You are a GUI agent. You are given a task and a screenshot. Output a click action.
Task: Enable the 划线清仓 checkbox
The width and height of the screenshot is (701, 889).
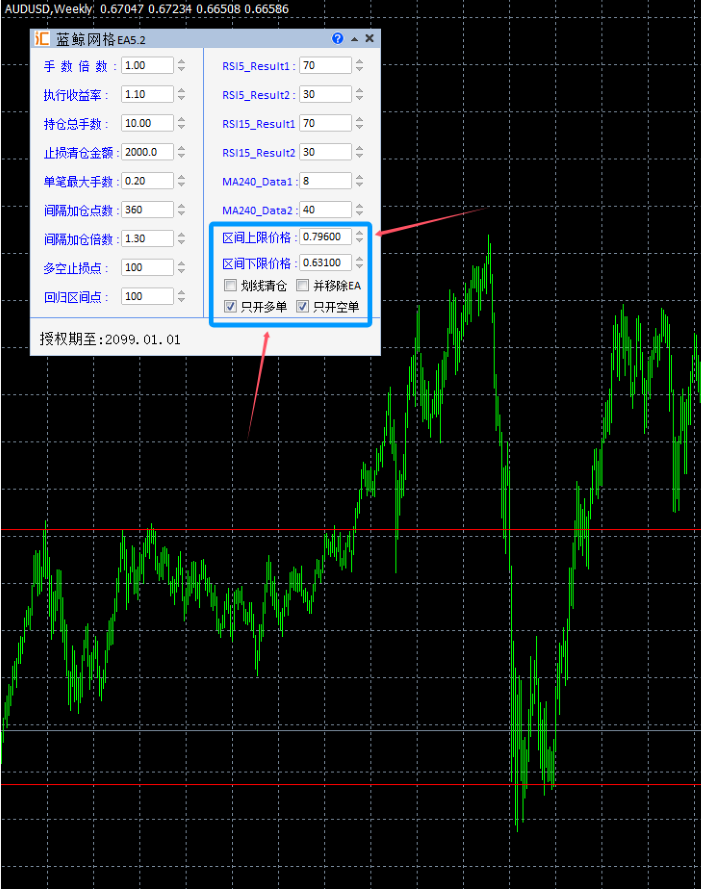231,286
